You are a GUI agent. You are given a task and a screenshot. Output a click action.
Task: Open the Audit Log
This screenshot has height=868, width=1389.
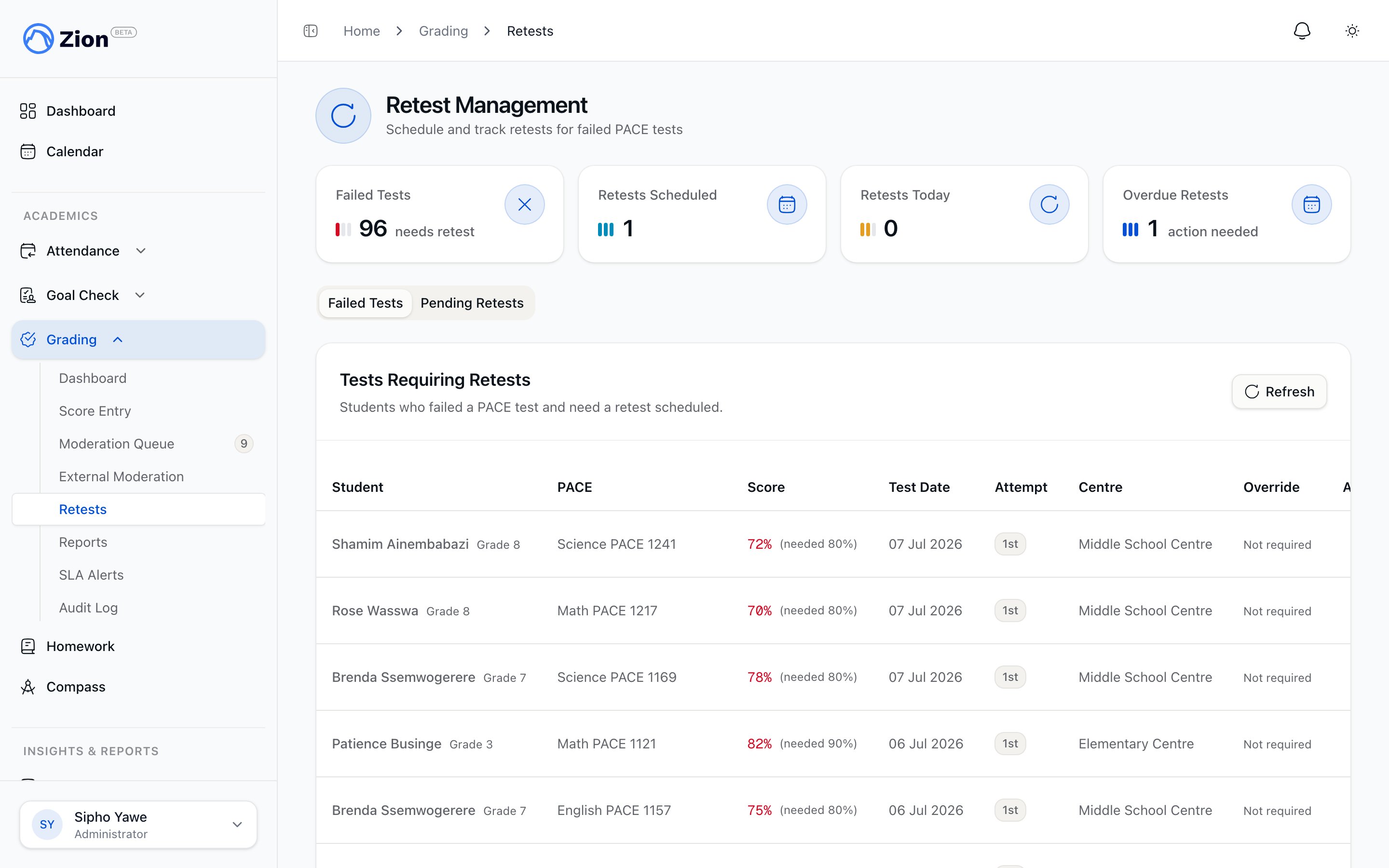pos(88,608)
